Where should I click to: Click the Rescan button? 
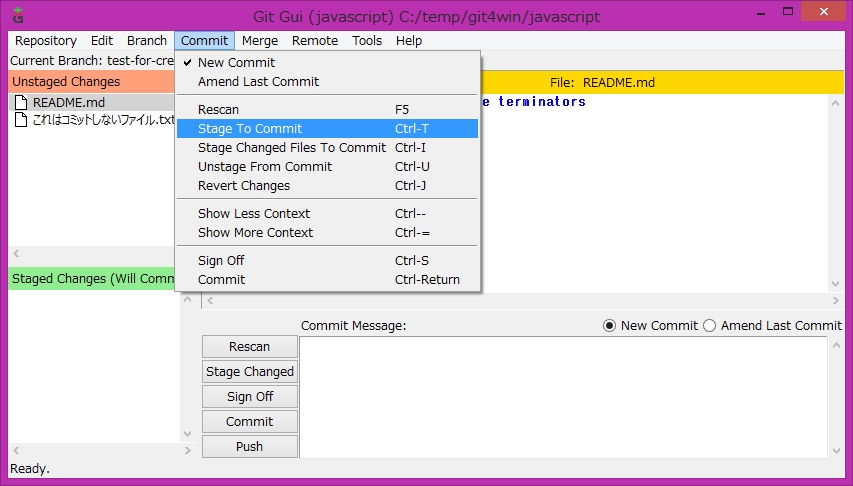click(250, 347)
